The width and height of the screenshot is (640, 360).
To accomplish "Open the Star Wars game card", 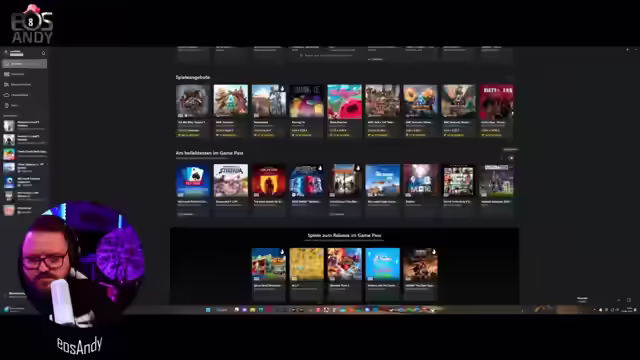I will [x=307, y=190].
